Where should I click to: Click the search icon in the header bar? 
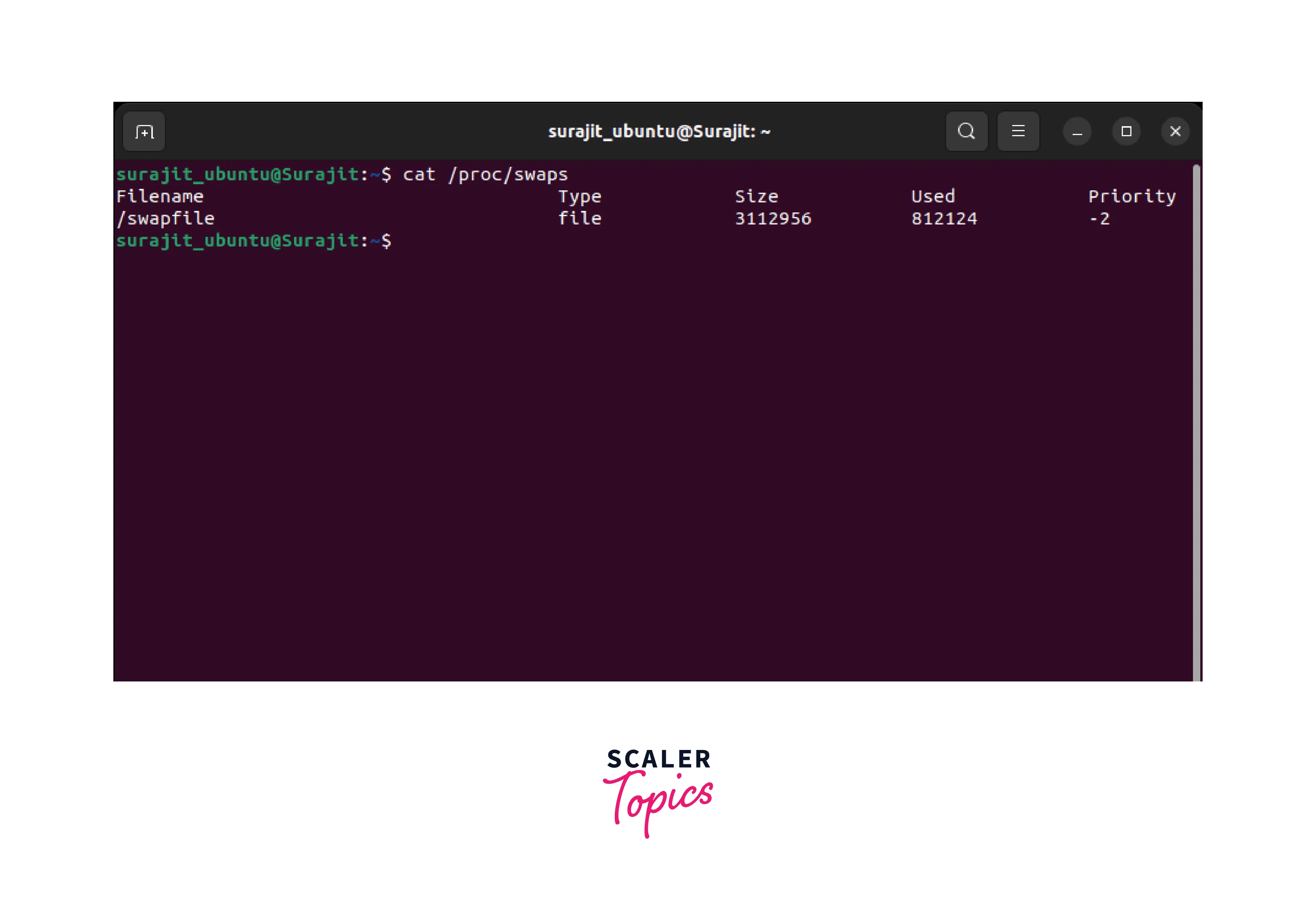[x=966, y=131]
